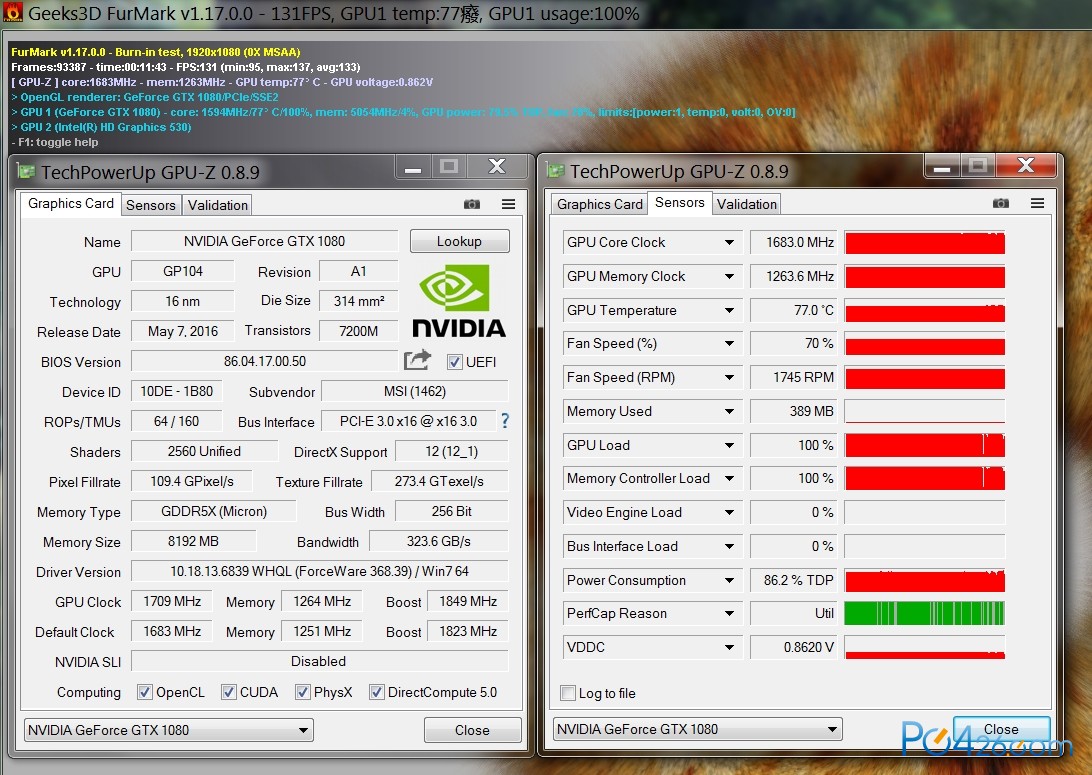Screen dimensions: 1092x775
Task: Select Graphics Card tab in left GPU-Z window
Action: click(x=70, y=203)
